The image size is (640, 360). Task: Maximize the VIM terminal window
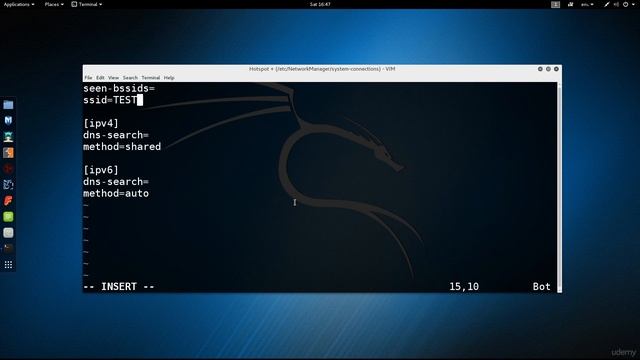548,69
